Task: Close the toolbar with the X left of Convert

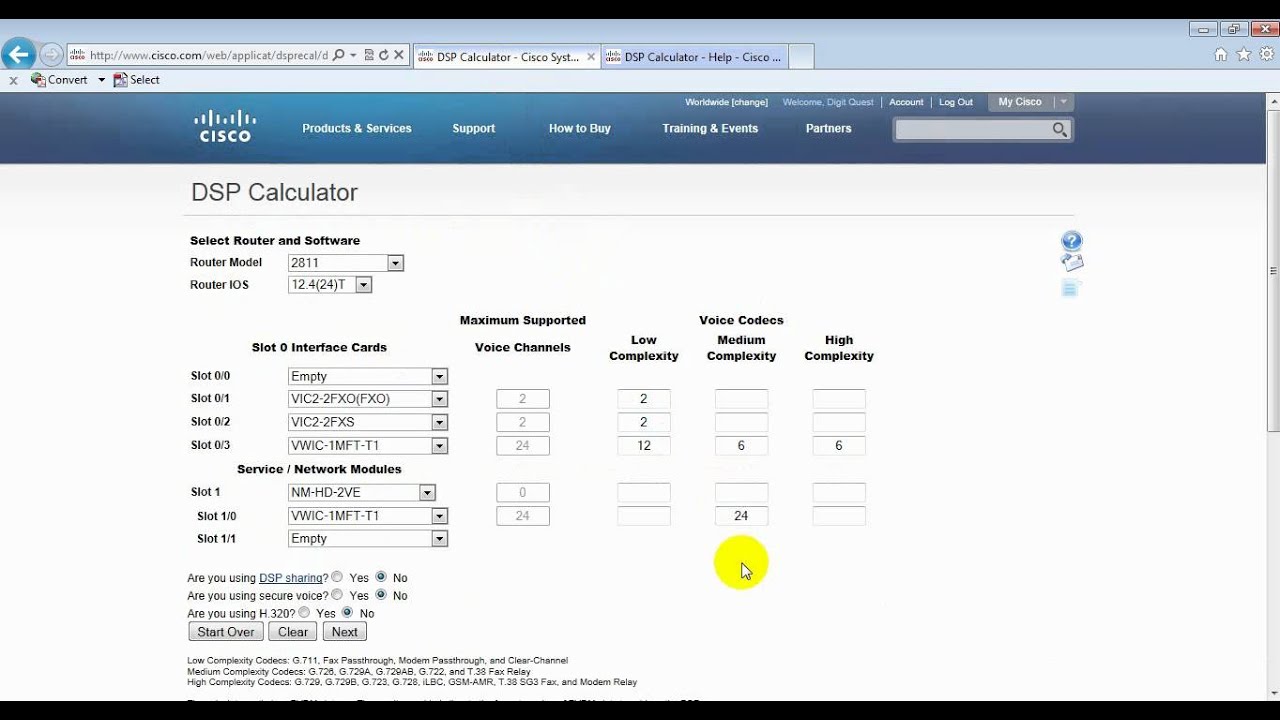Action: [x=13, y=80]
